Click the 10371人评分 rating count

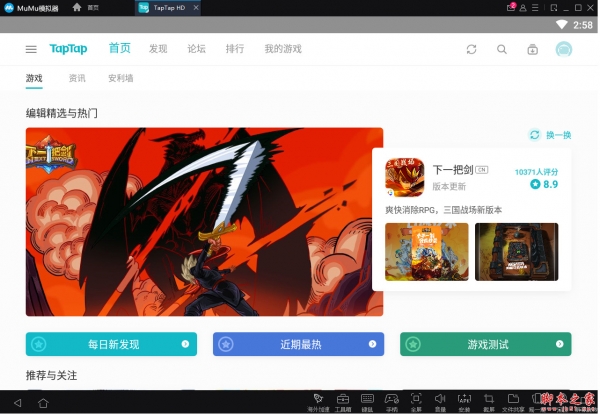tap(536, 172)
